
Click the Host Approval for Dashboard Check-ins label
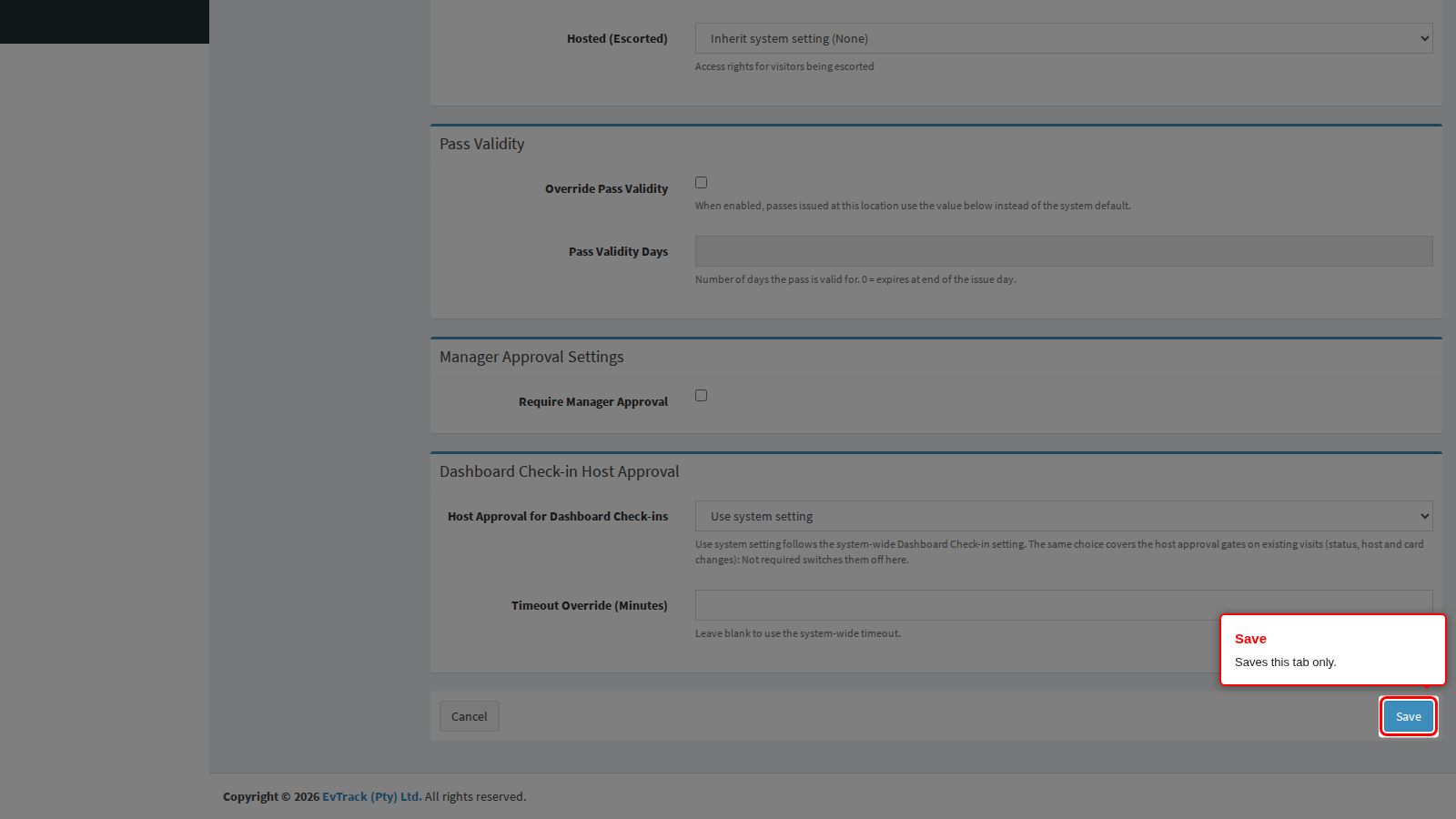pos(558,517)
